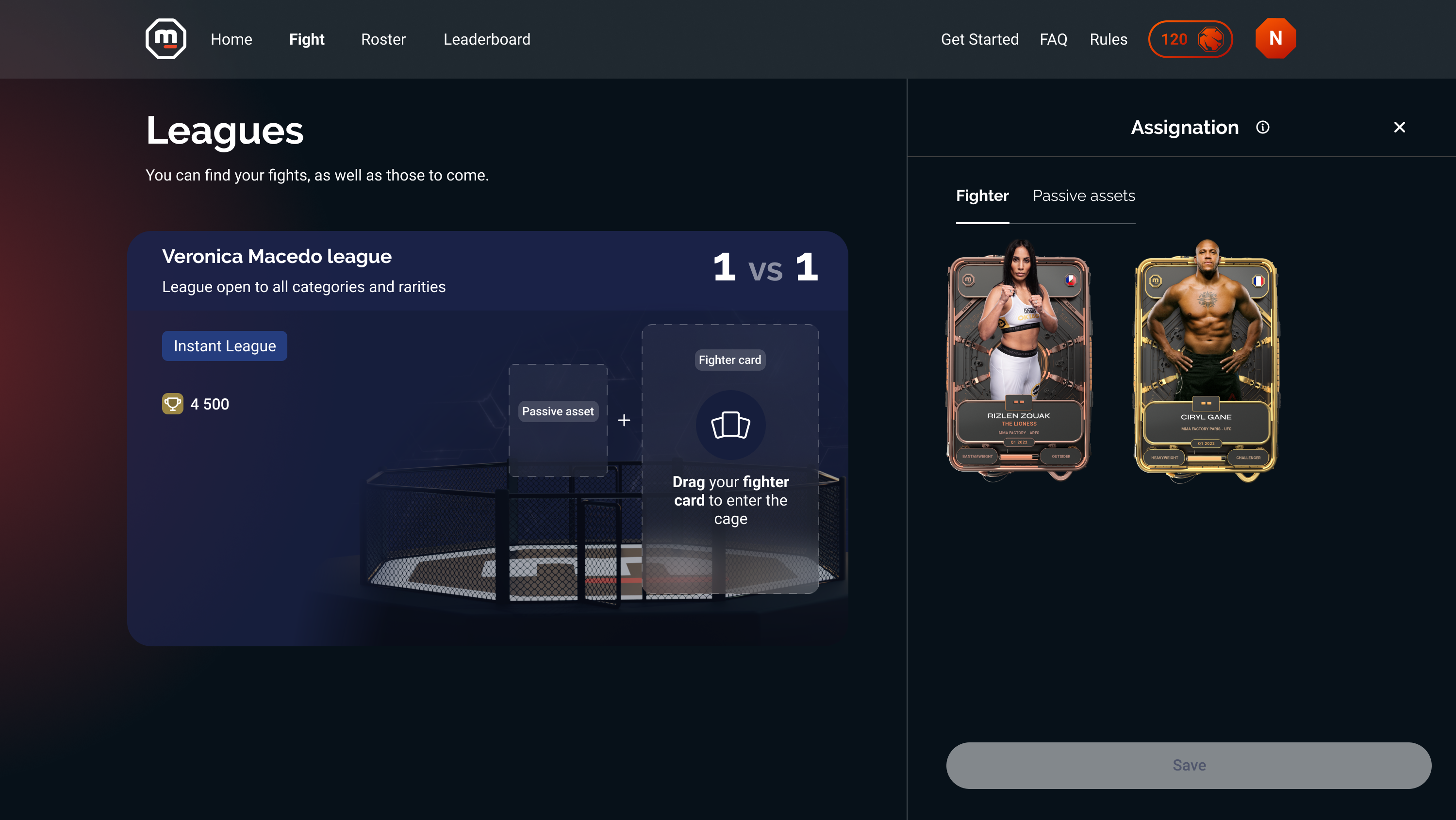1456x820 pixels.
Task: Select the Ciryl Gane fighter card
Action: [1206, 361]
